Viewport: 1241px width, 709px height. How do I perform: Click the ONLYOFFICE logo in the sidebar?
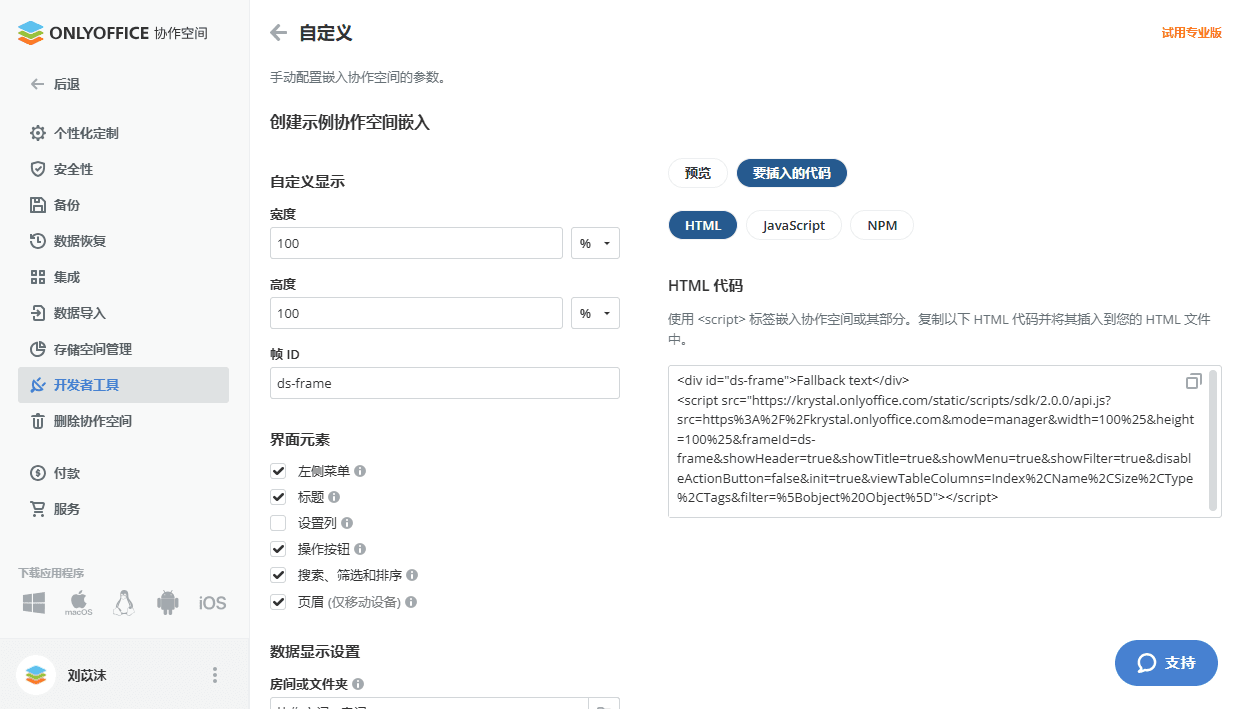[x=113, y=33]
